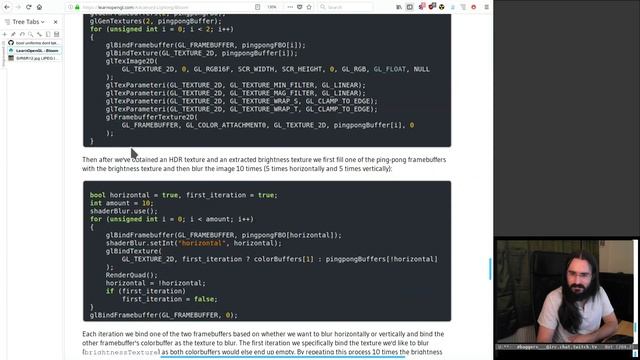Open the yellow radiation-symbol extension
Viewport: 640px width, 360px height.
click(x=442, y=7)
